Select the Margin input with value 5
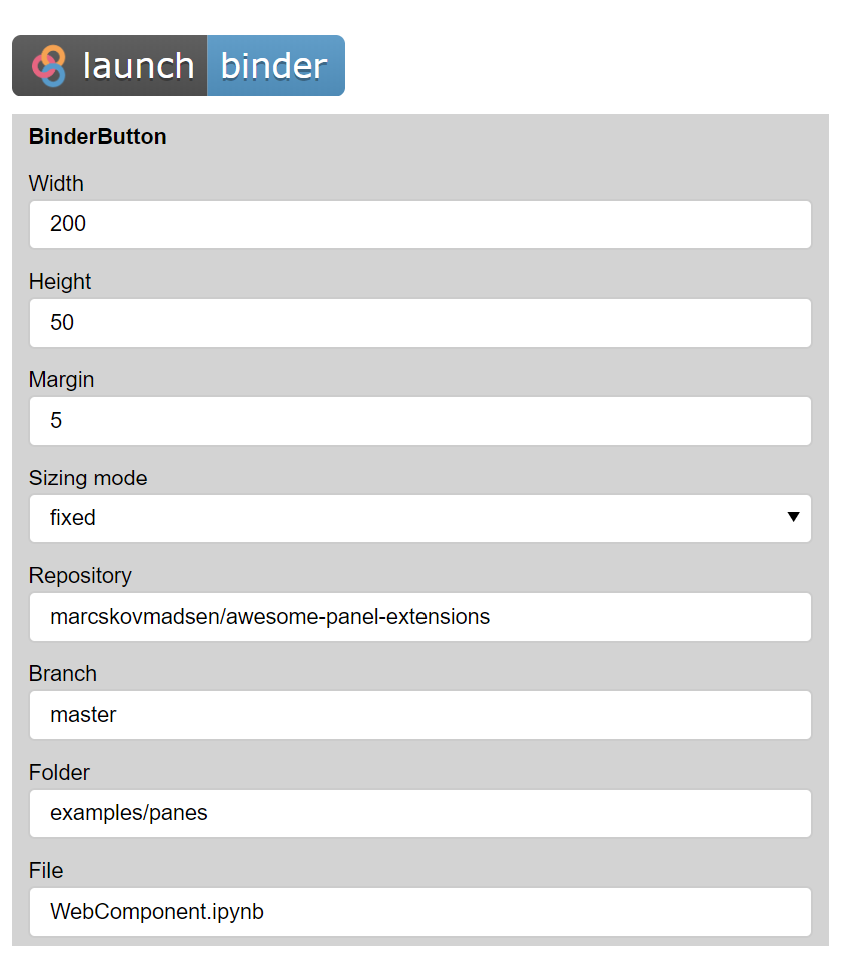The height and width of the screenshot is (965, 845). 420,420
